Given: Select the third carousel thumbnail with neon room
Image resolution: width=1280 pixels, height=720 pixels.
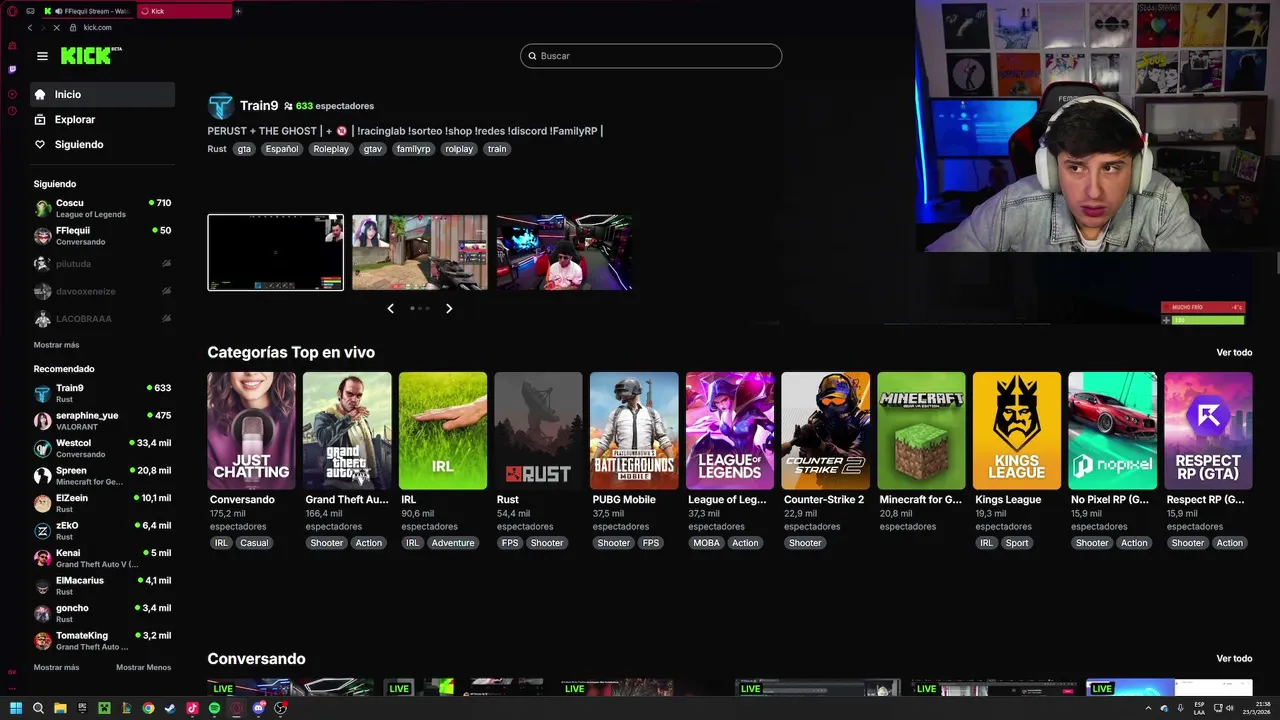Looking at the screenshot, I should coord(564,252).
